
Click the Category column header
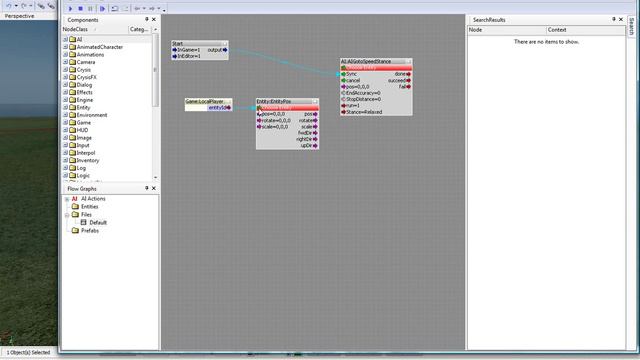(140, 29)
